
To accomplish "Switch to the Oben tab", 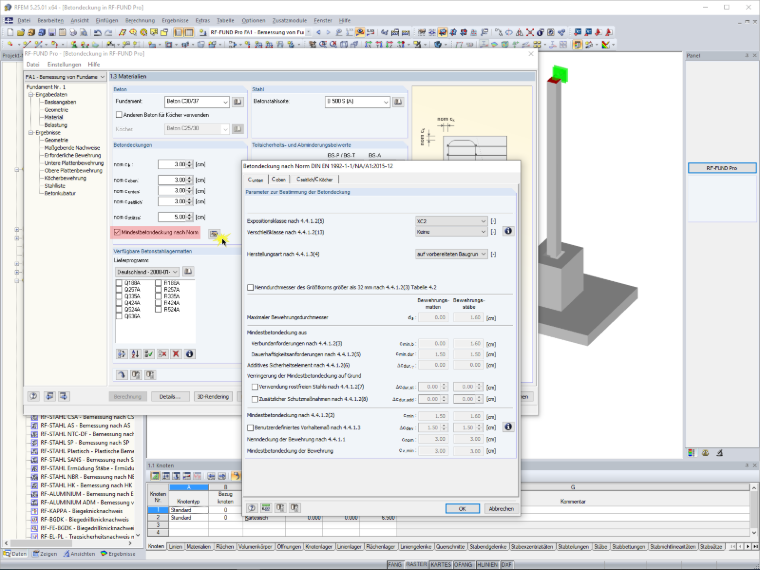I will pyautogui.click(x=278, y=179).
